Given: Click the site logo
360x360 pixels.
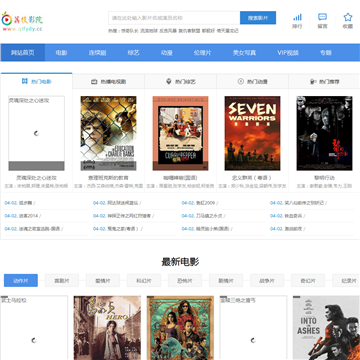Looking at the screenshot, I should pyautogui.click(x=22, y=21).
